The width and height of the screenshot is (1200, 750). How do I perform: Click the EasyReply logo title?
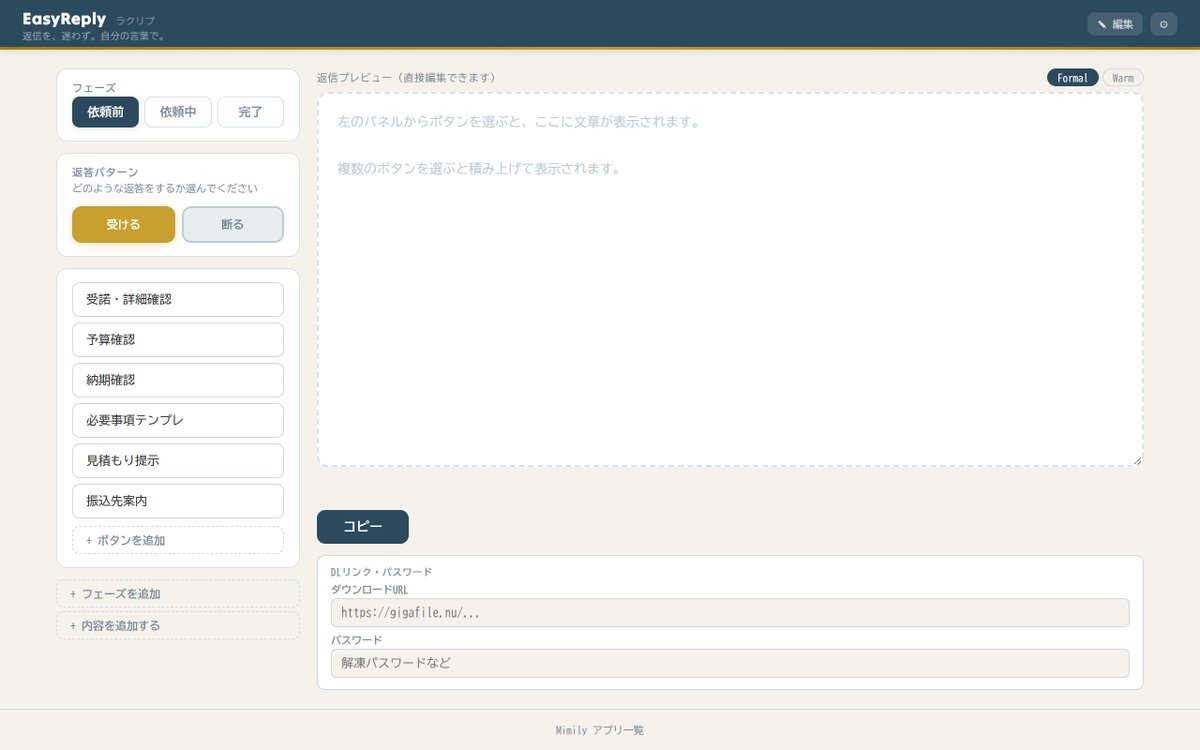(x=64, y=19)
